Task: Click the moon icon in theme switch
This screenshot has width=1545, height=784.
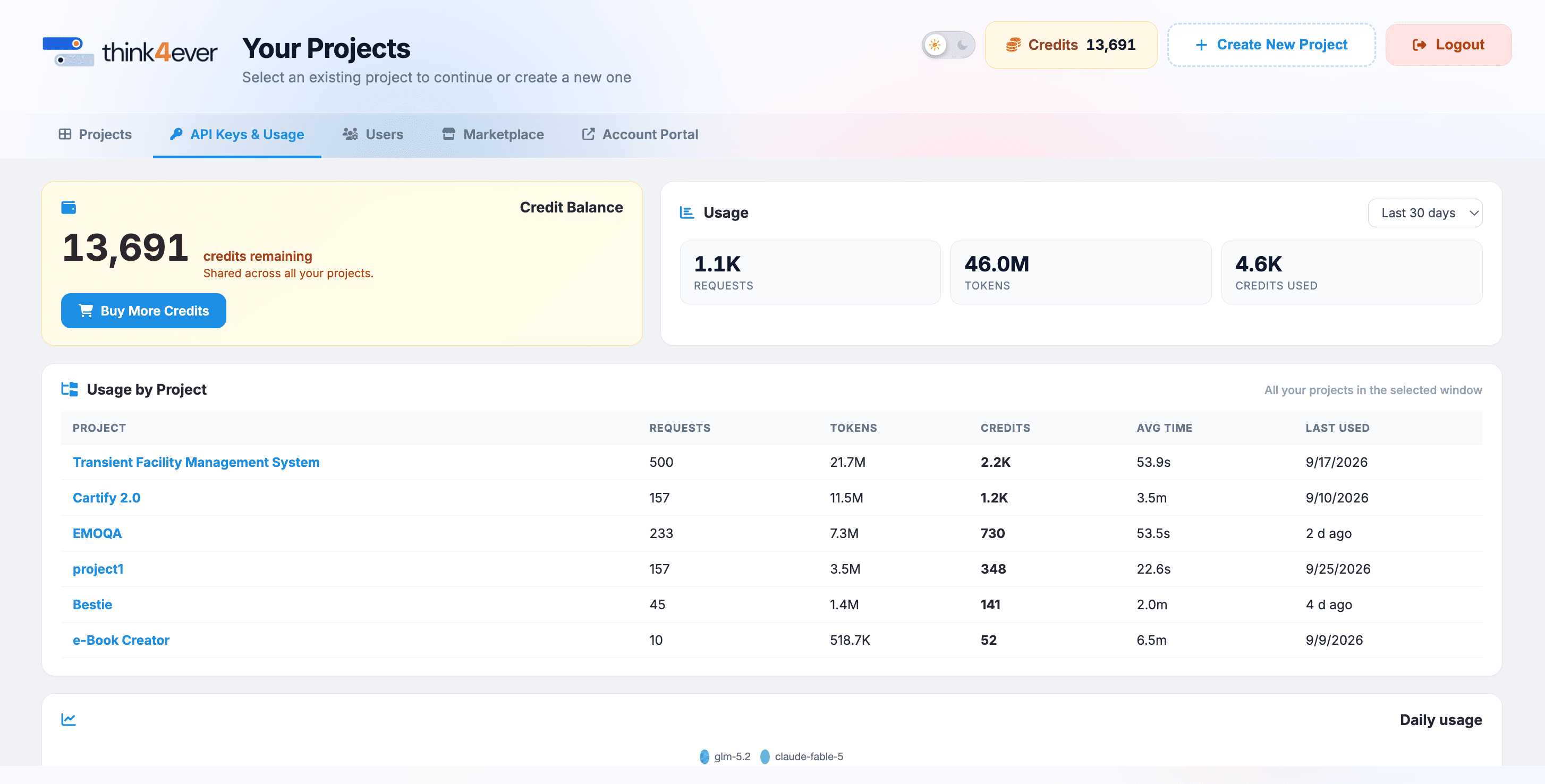Action: (962, 45)
